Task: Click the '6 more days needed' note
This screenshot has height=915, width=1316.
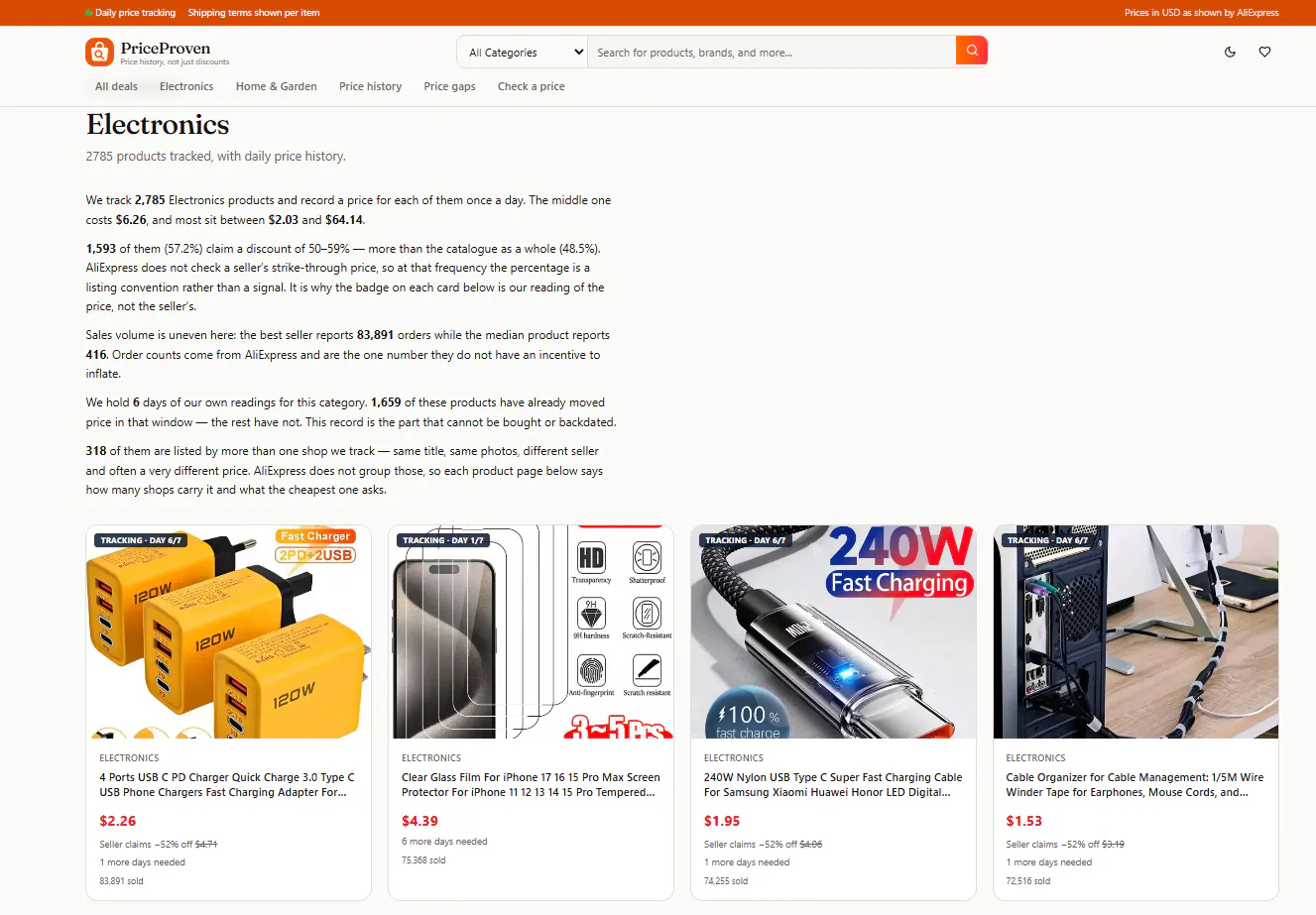Action: coord(444,842)
